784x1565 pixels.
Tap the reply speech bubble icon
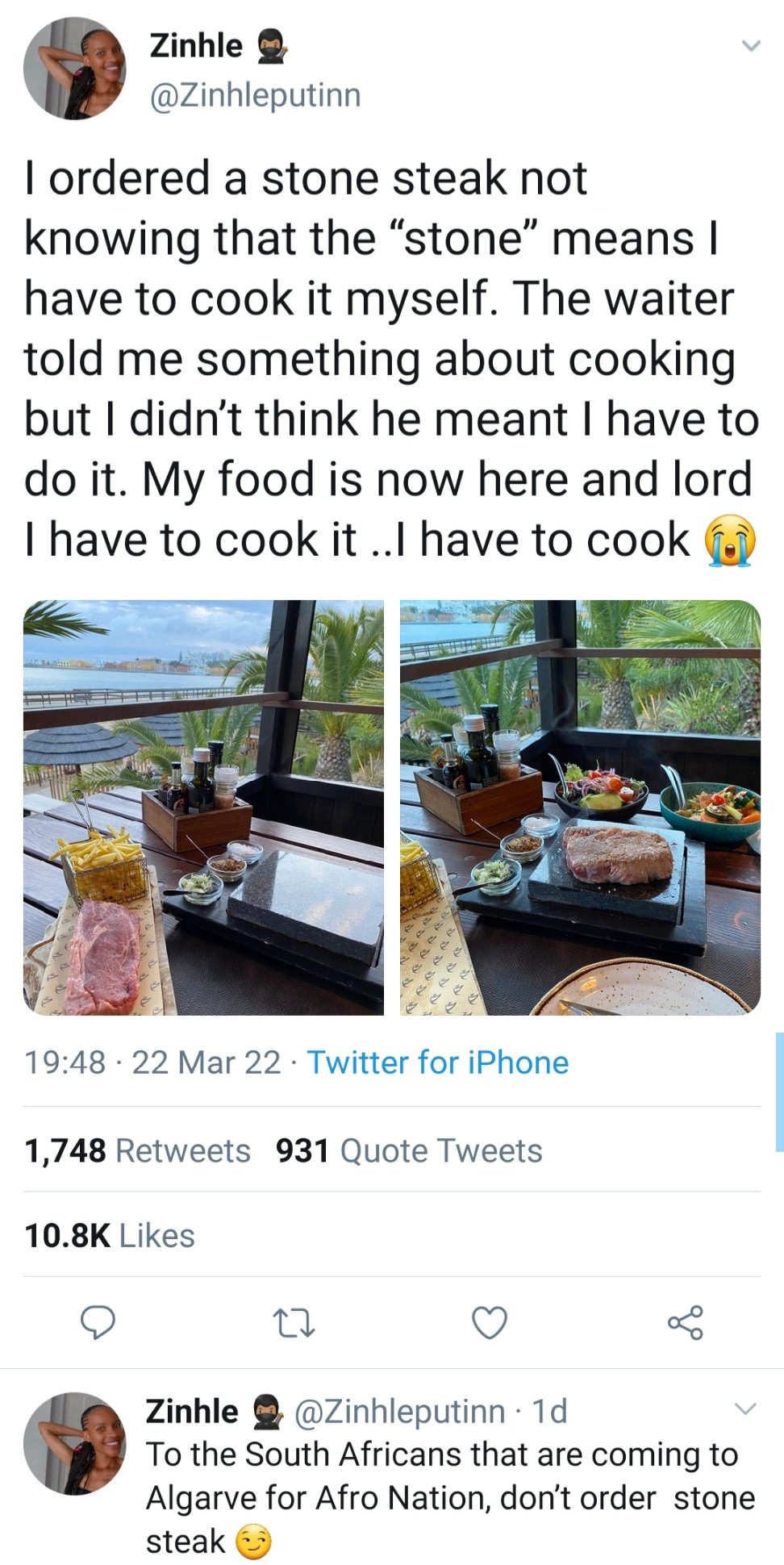[98, 1322]
